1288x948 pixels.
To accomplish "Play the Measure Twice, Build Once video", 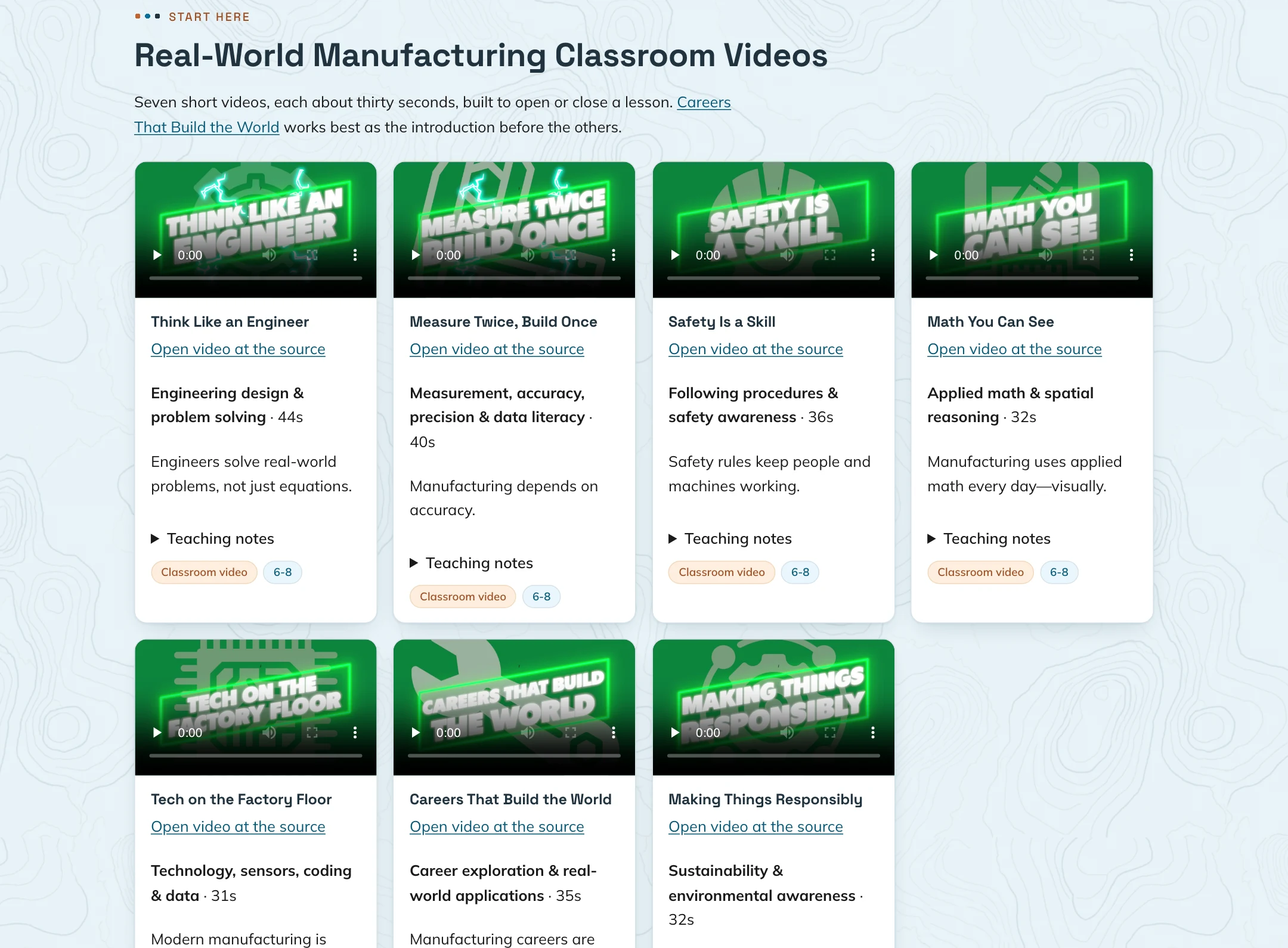I will 416,255.
